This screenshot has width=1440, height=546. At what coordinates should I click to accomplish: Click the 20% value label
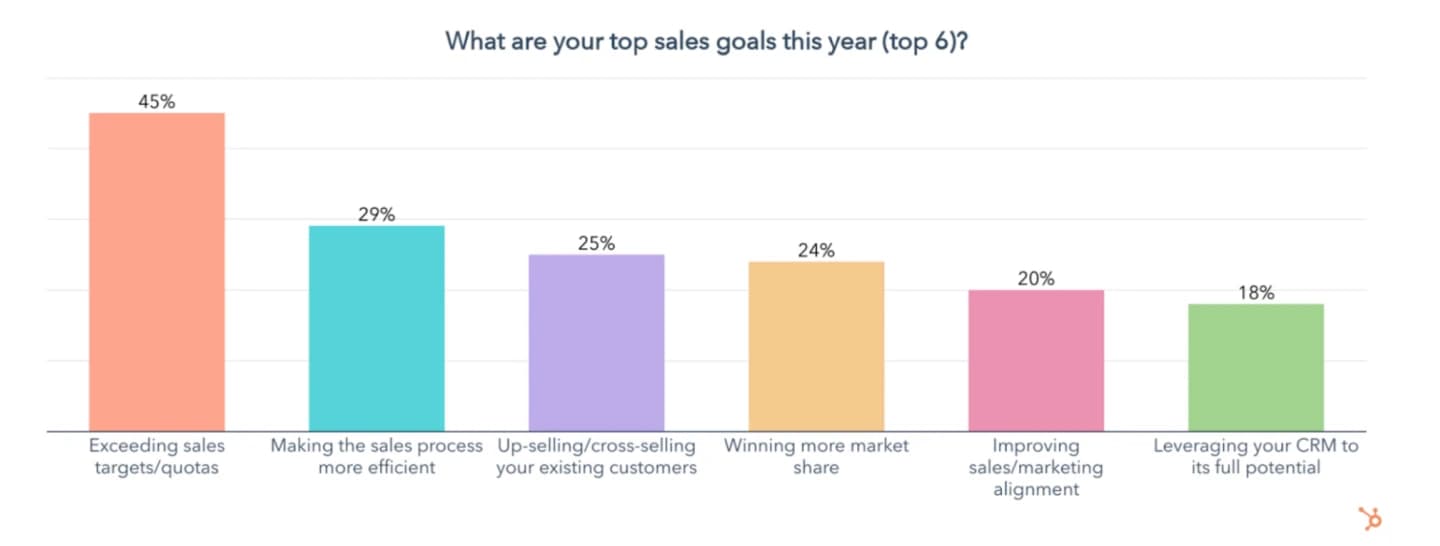coord(1036,278)
